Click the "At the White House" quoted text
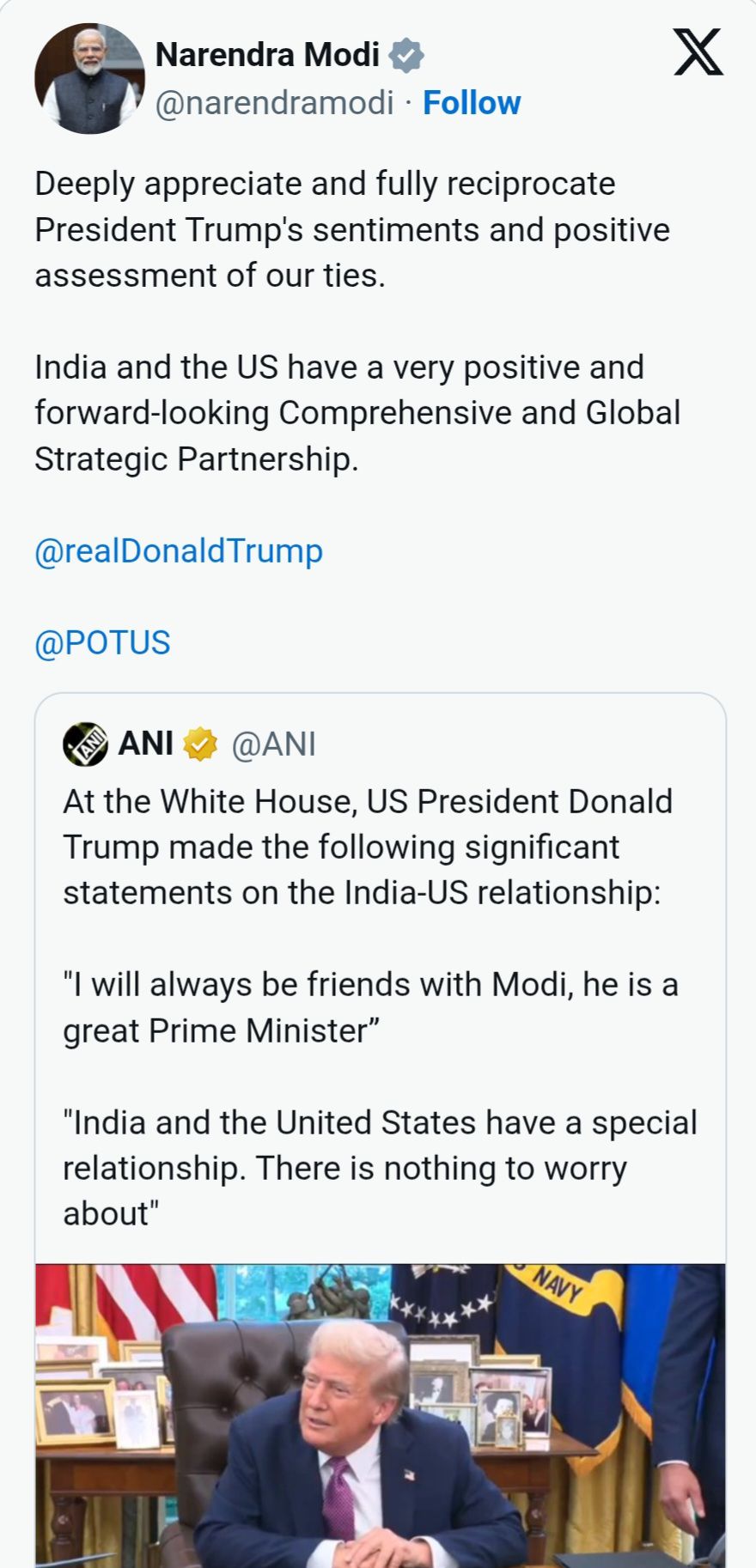The width and height of the screenshot is (756, 1568). [x=368, y=847]
